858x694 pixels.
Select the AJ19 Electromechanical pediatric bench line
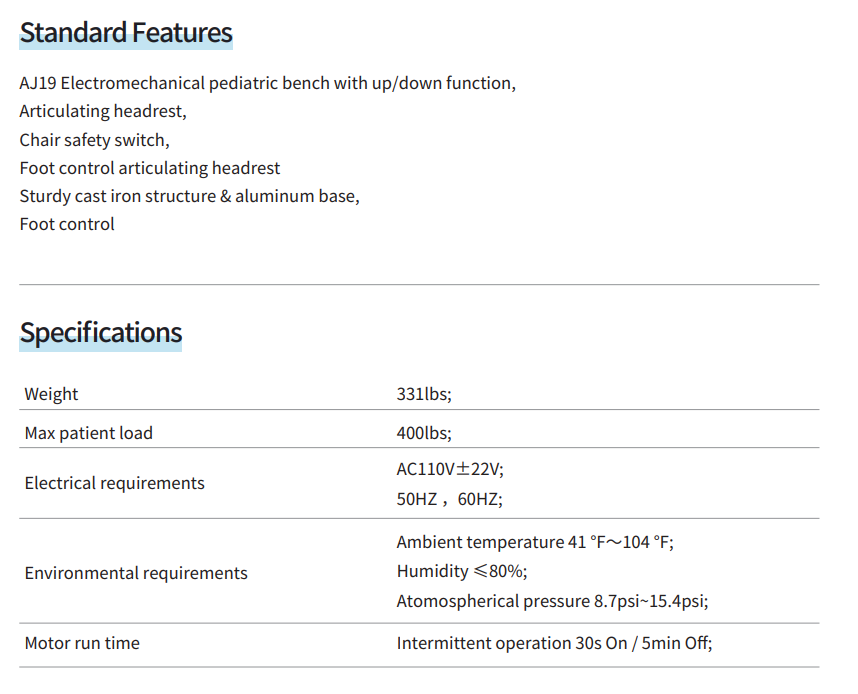[267, 84]
